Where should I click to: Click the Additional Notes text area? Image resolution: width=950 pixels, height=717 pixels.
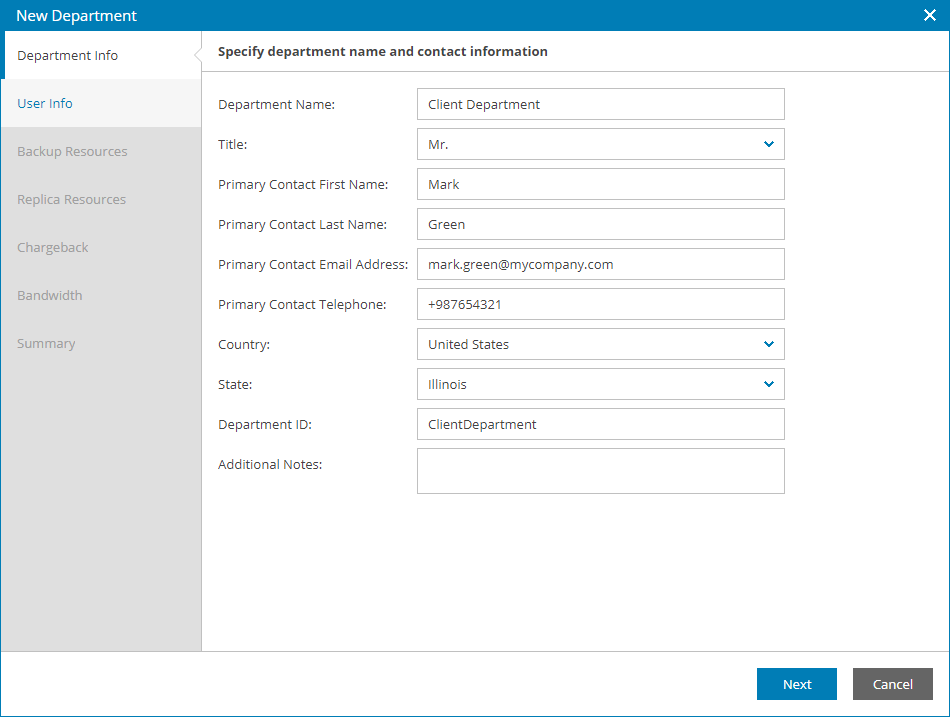pyautogui.click(x=600, y=471)
